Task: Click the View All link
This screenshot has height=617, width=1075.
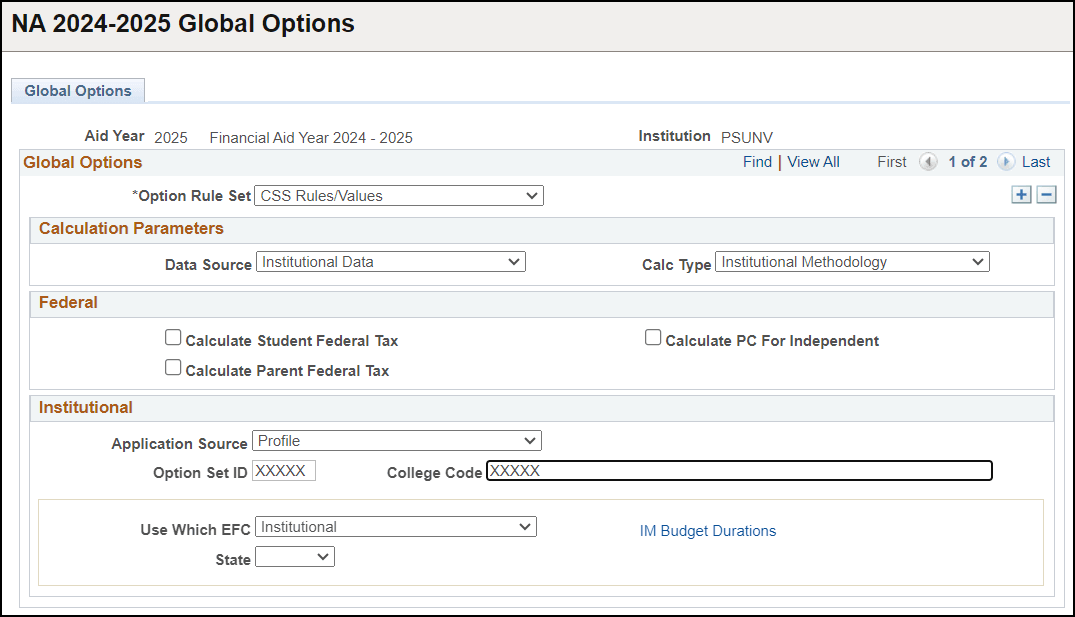Action: (x=813, y=161)
